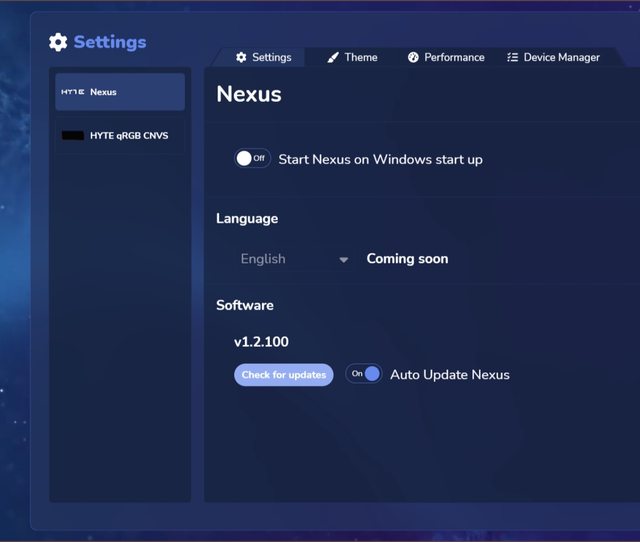
Task: Click the Auto Update Nexus label text
Action: point(449,375)
